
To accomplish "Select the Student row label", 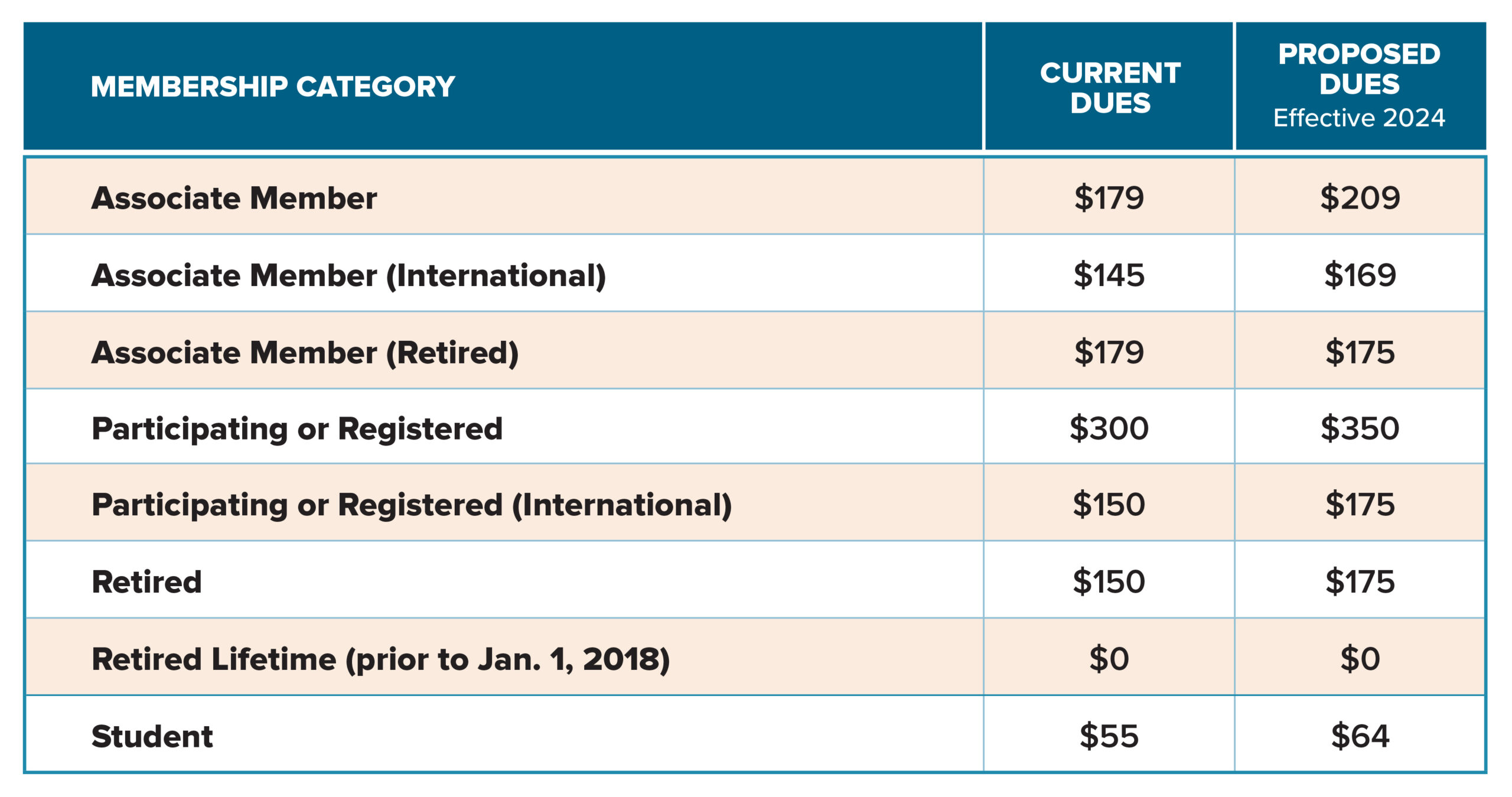I will click(x=152, y=736).
